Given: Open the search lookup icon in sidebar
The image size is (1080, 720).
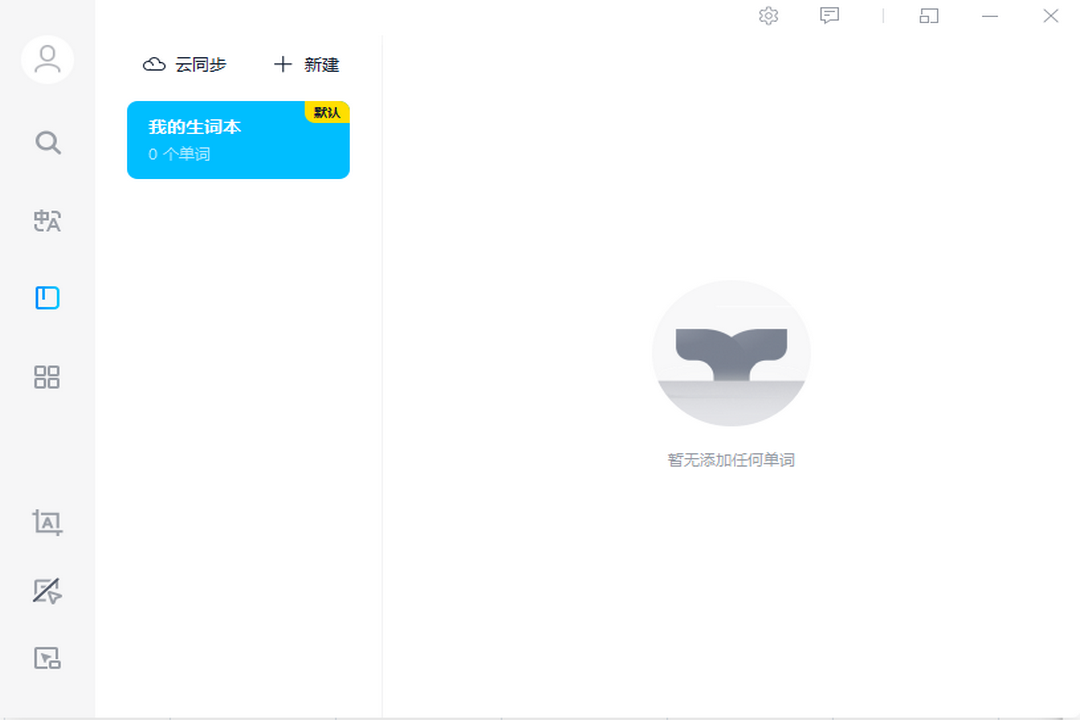Looking at the screenshot, I should pos(47,142).
